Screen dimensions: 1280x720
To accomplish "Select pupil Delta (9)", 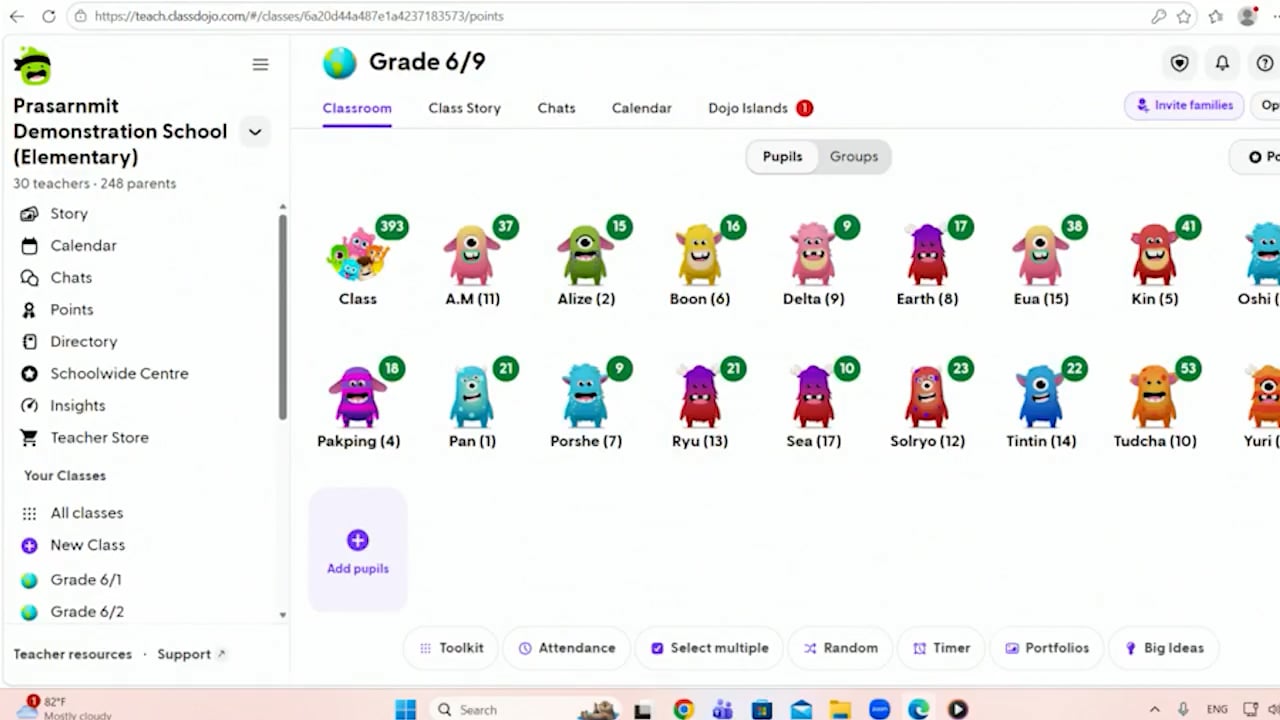I will tap(814, 262).
